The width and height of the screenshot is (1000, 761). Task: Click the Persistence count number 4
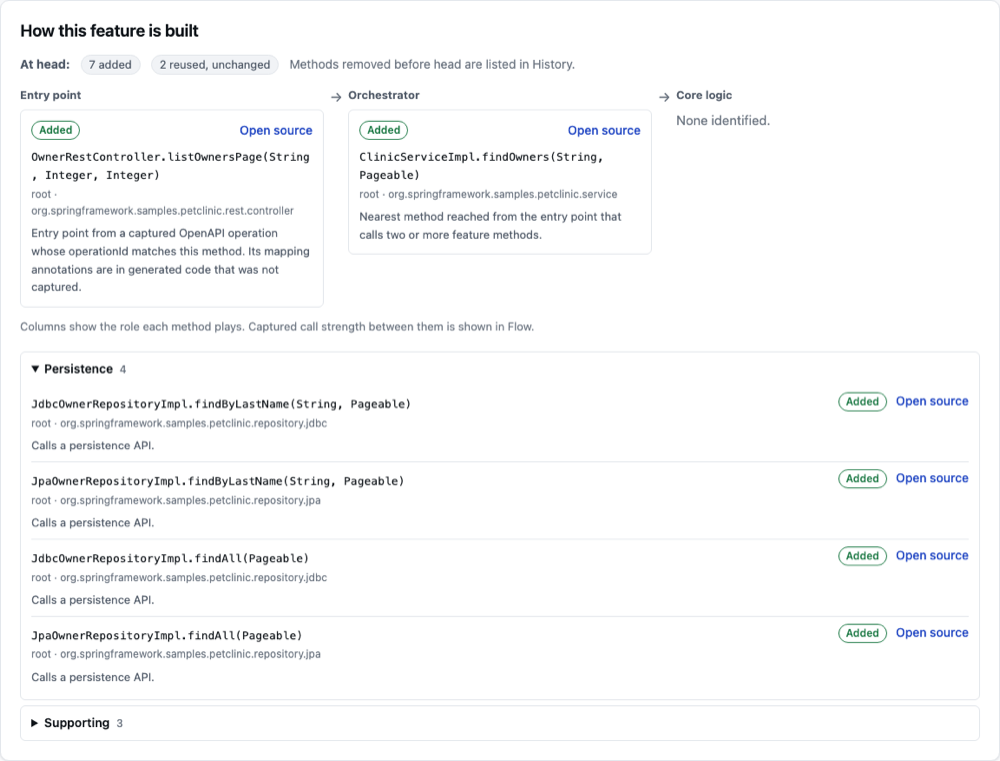pos(123,369)
